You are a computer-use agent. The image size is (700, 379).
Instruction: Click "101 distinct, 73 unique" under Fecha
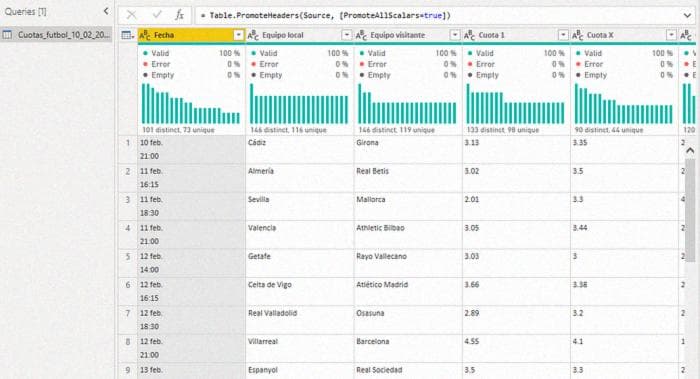pos(178,130)
